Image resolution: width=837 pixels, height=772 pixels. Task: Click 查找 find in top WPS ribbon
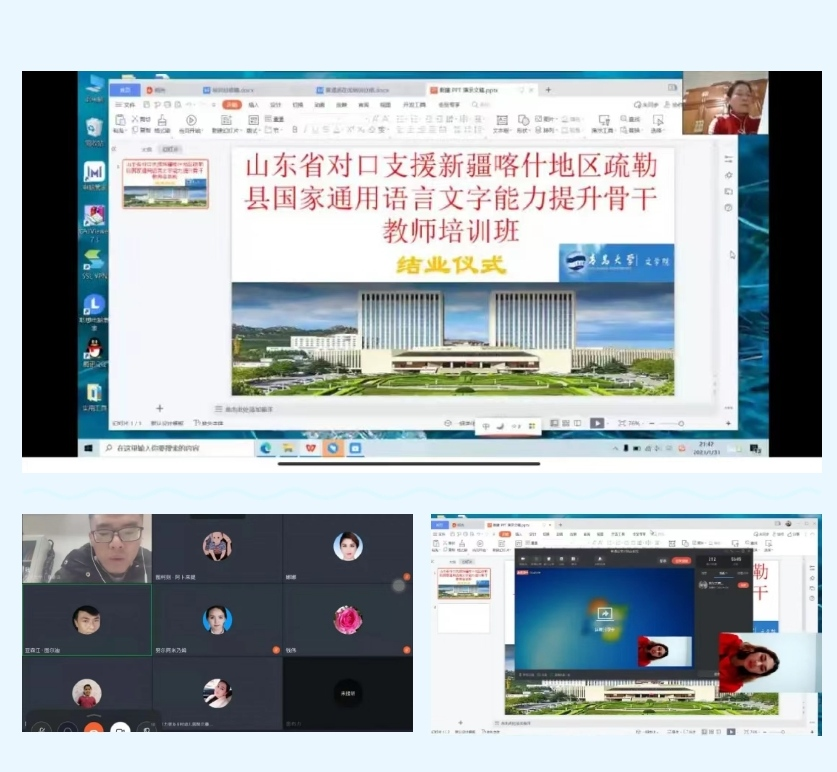pyautogui.click(x=630, y=119)
